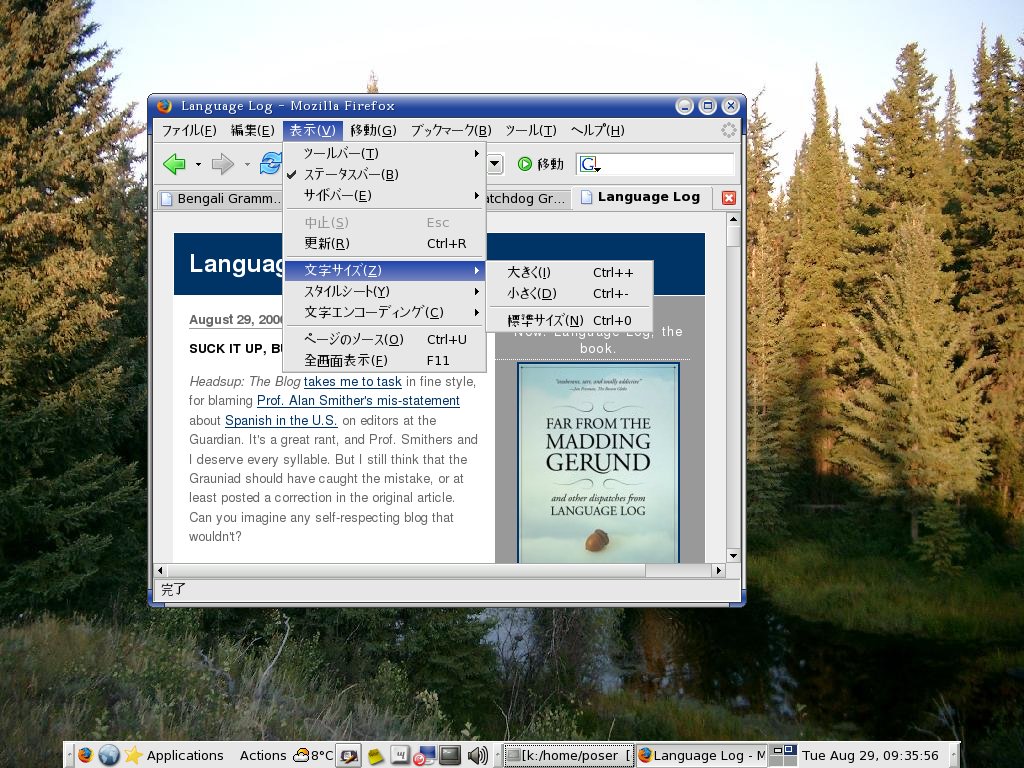
Task: Open the Google search engine selector icon
Action: [x=590, y=164]
